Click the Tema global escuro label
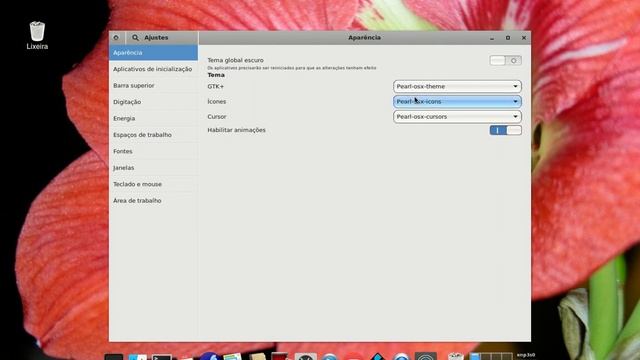This screenshot has height=360, width=640. tap(236, 60)
